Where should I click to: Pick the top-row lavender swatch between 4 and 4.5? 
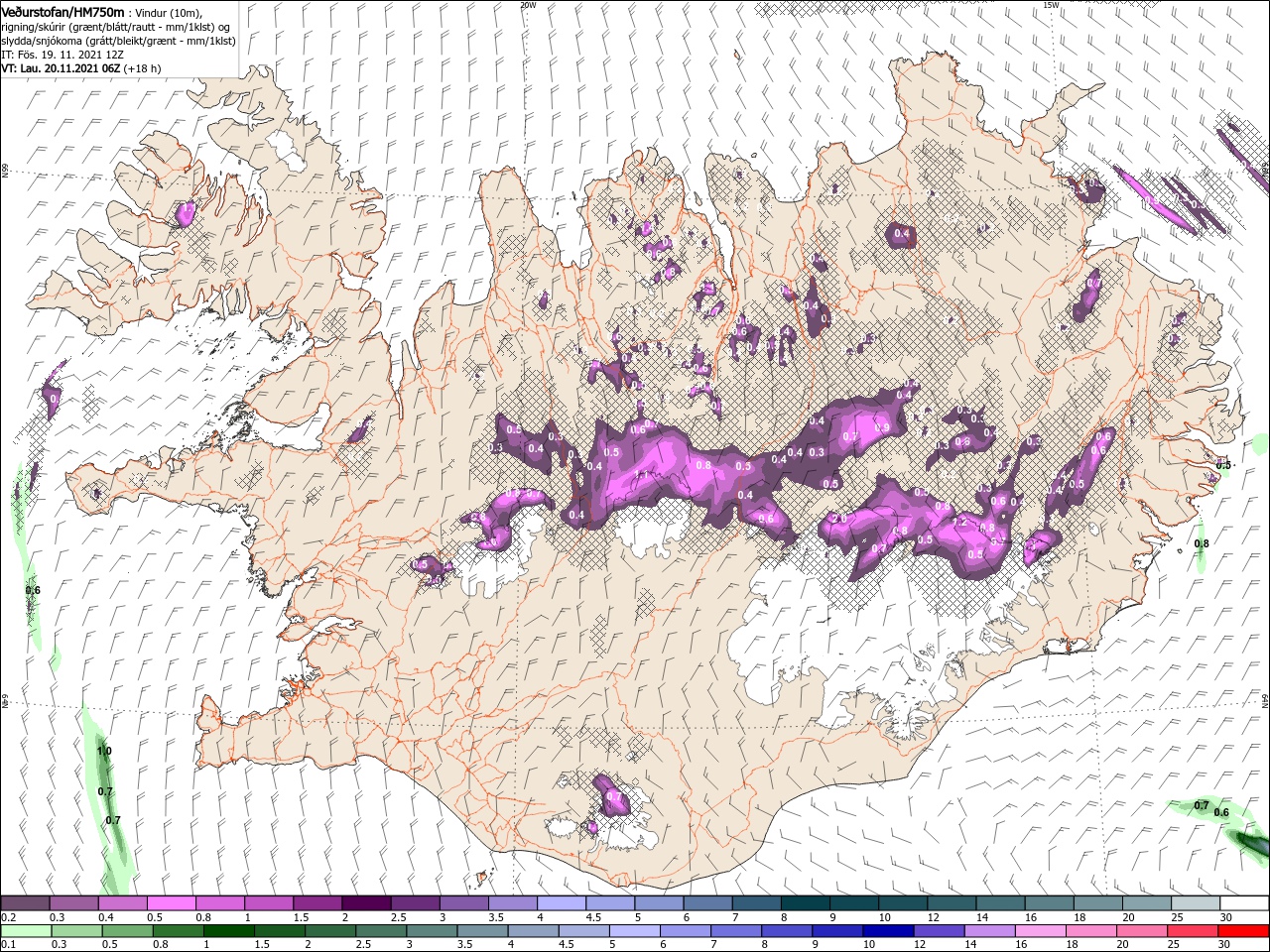(x=562, y=903)
